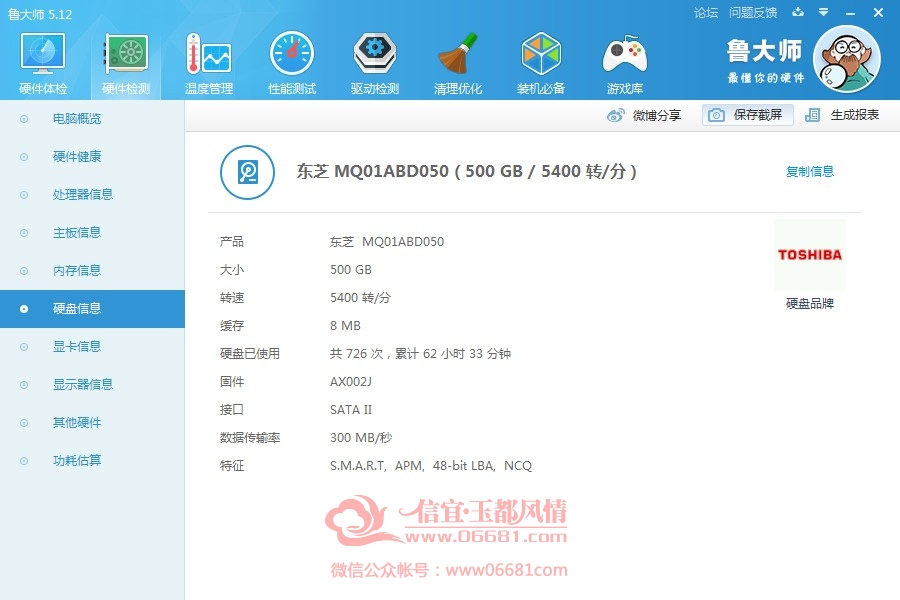Click the firmware value AX002J

[x=351, y=382]
